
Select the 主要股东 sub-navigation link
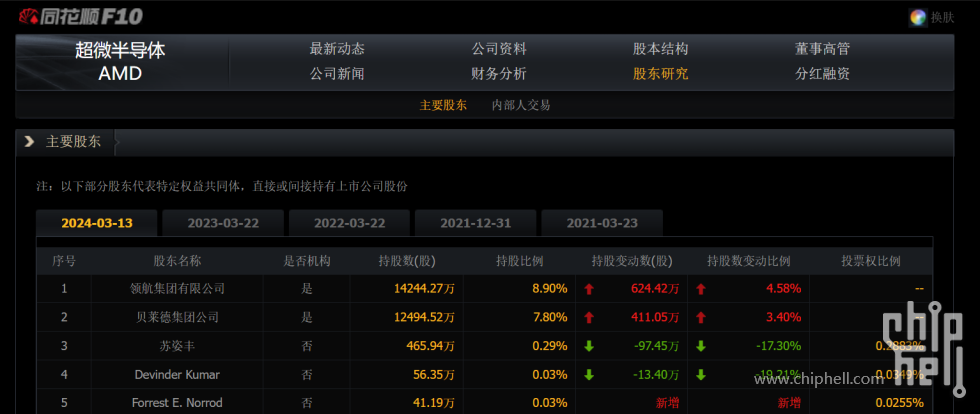pyautogui.click(x=443, y=105)
